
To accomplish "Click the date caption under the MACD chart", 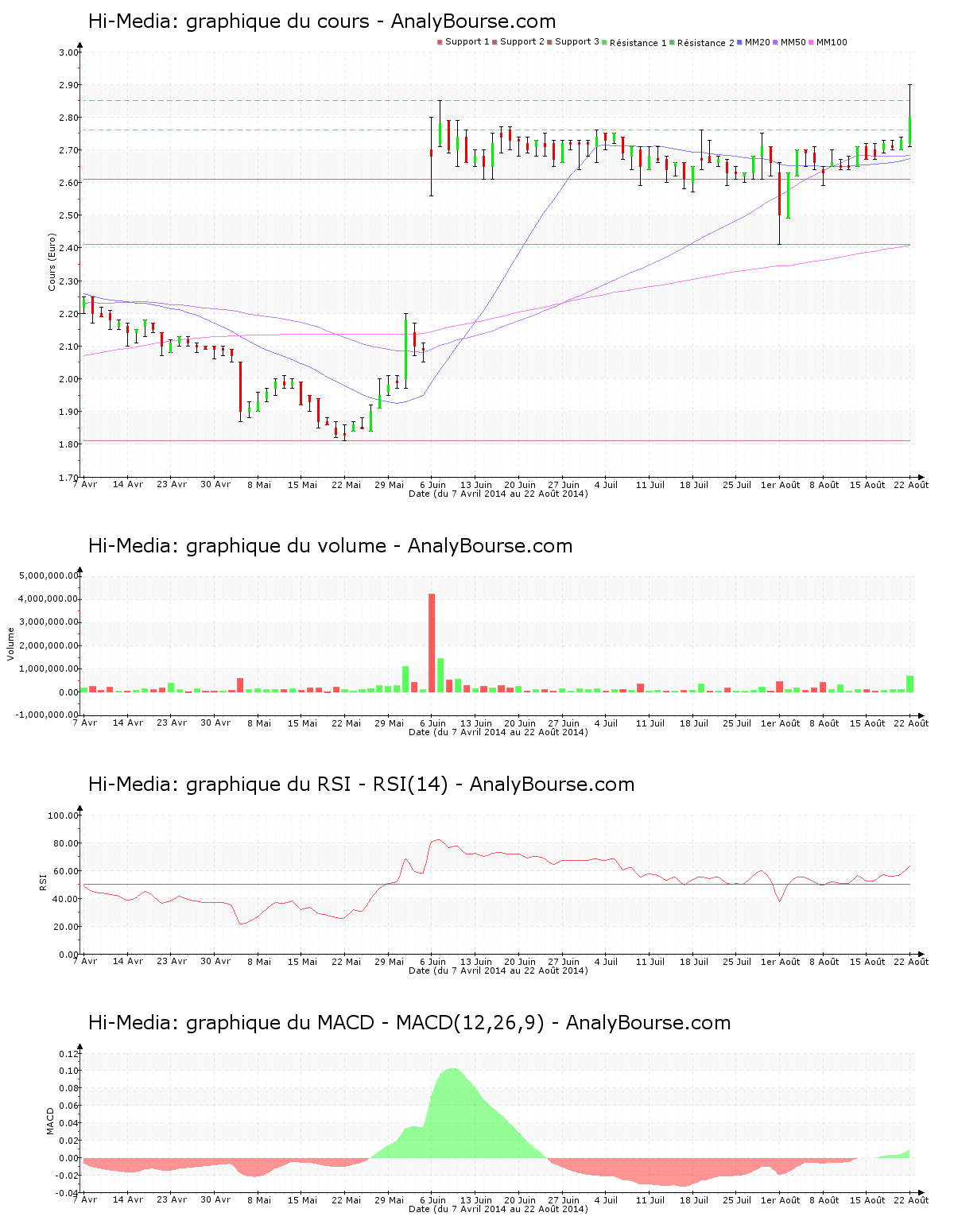I will (x=498, y=1209).
